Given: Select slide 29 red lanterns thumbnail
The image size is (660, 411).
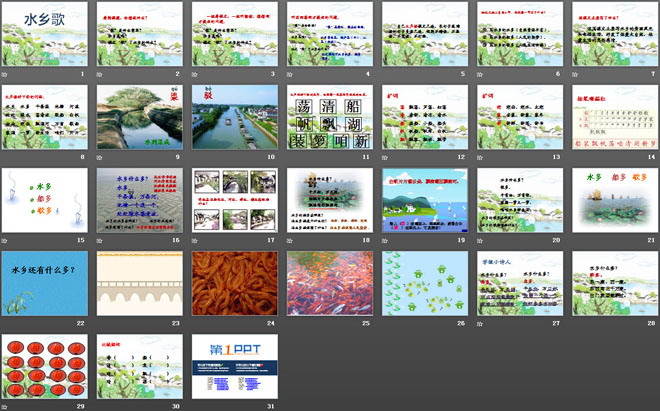Looking at the screenshot, I should (x=45, y=367).
